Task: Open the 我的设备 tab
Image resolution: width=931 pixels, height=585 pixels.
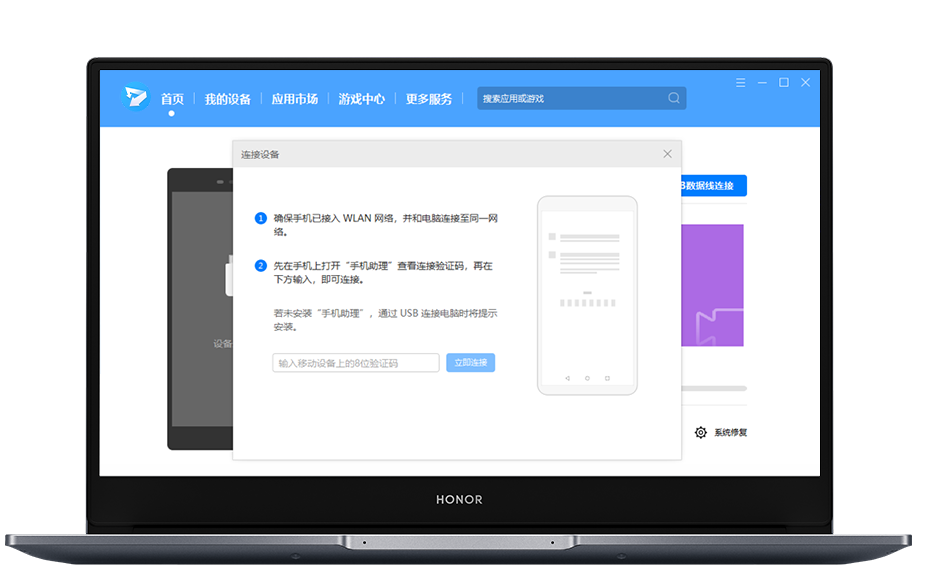Action: coord(227,99)
